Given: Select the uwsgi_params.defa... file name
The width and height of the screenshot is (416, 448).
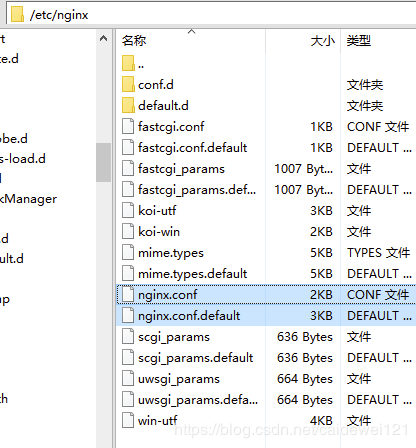Looking at the screenshot, I should tap(198, 400).
